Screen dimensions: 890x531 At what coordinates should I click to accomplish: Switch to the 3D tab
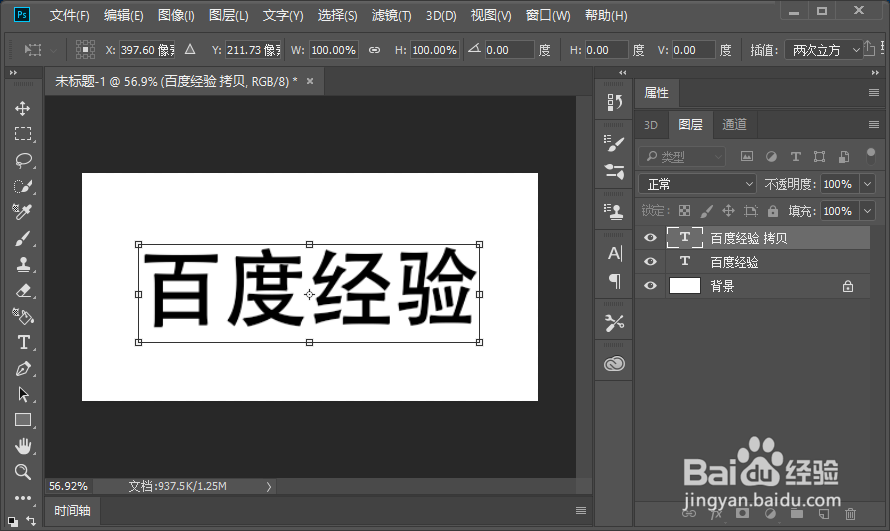pos(651,125)
